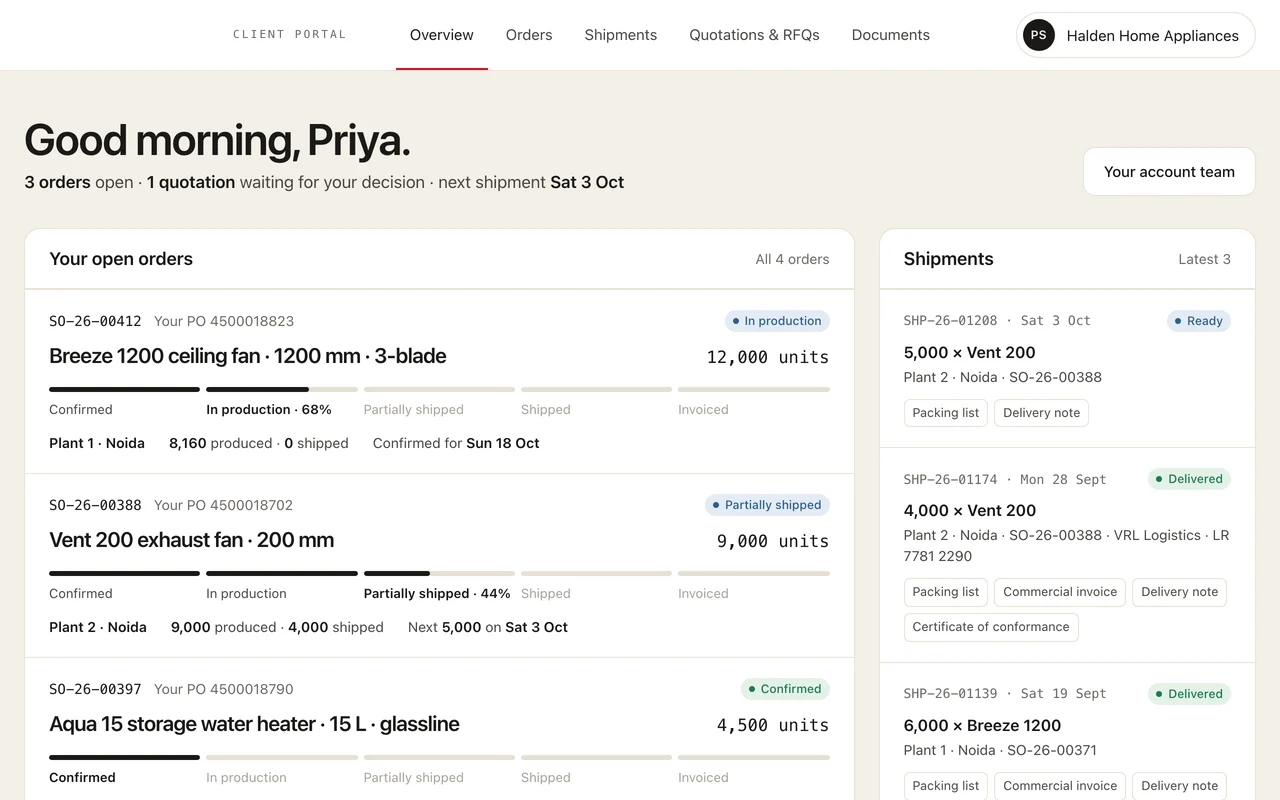Click Your PO 4500018790 text
Screen dimensions: 1280x800
pos(224,689)
